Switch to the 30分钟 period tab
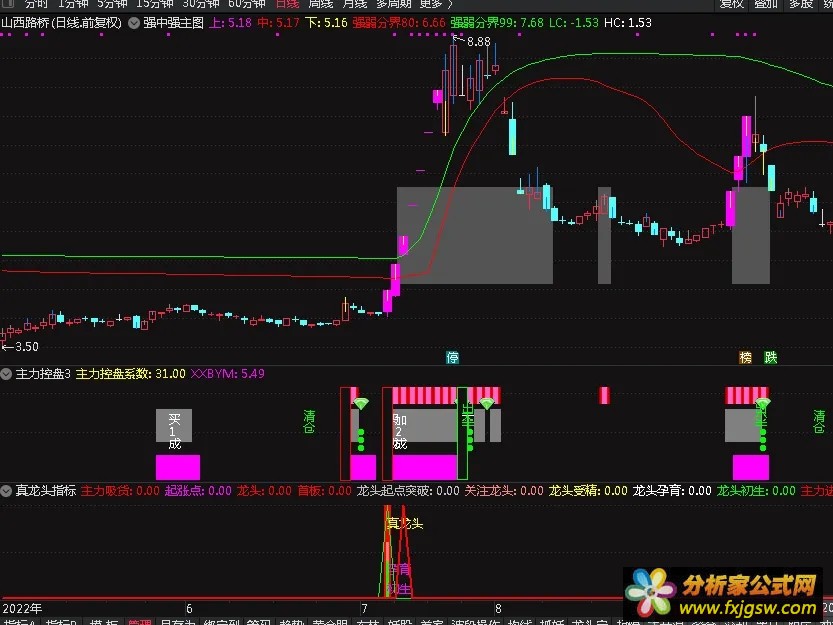833x625 pixels. point(201,4)
